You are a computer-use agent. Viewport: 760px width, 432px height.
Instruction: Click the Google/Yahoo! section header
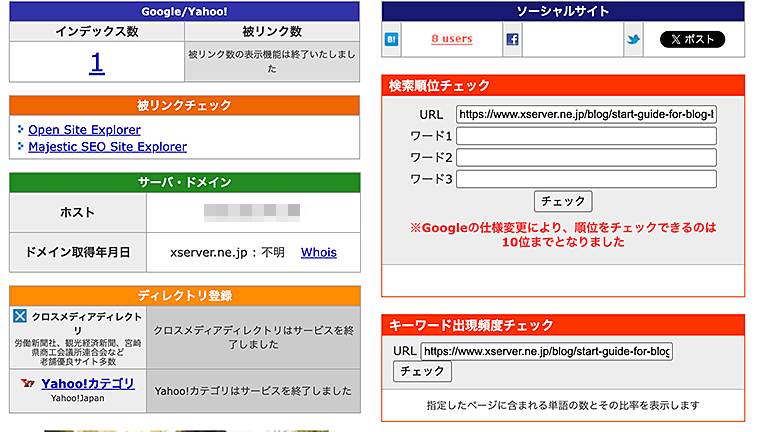coord(184,11)
